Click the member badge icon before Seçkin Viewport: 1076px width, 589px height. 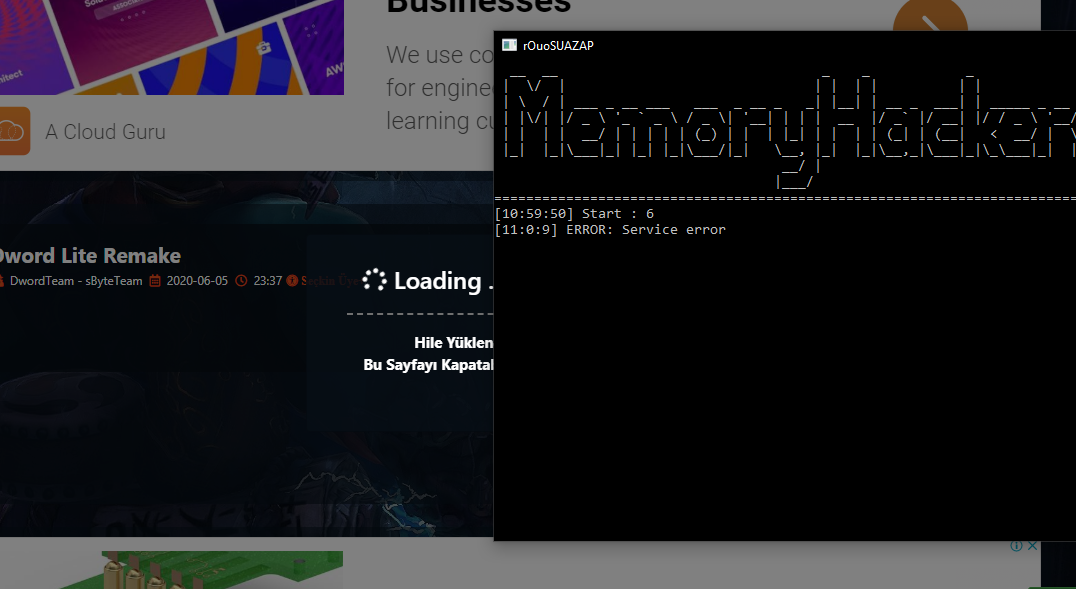click(x=292, y=281)
